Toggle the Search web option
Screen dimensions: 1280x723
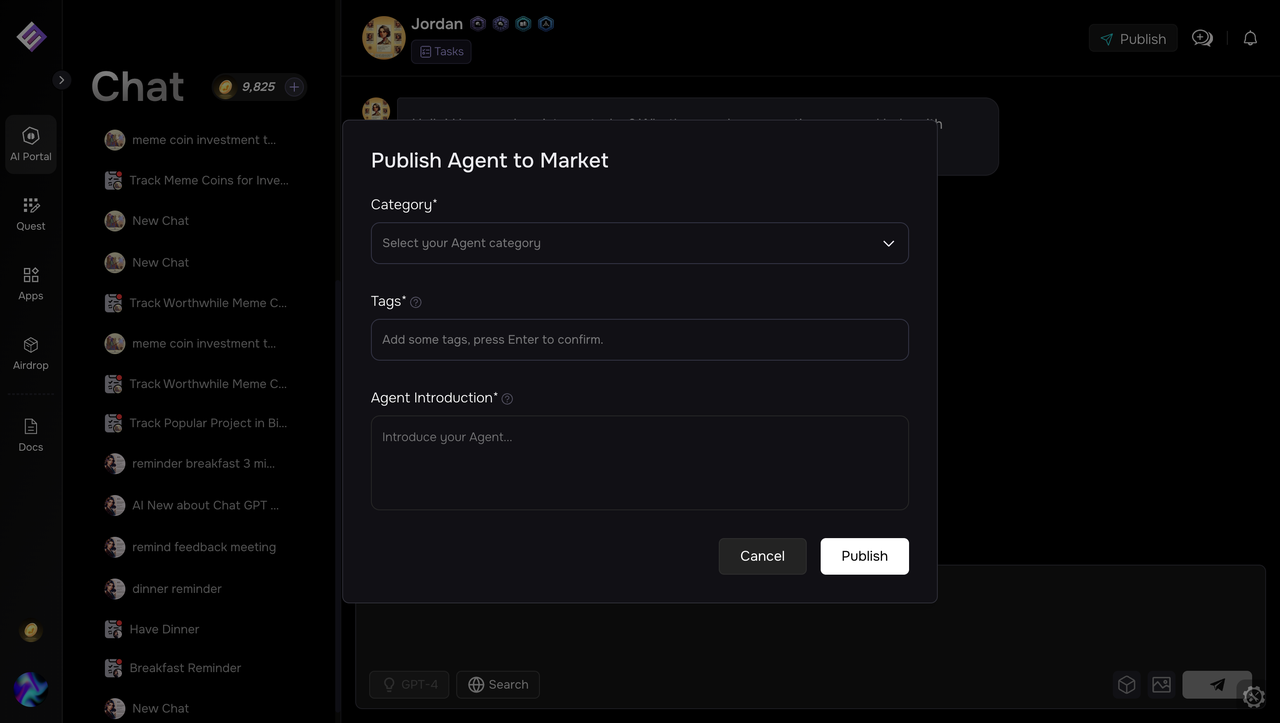pos(498,684)
